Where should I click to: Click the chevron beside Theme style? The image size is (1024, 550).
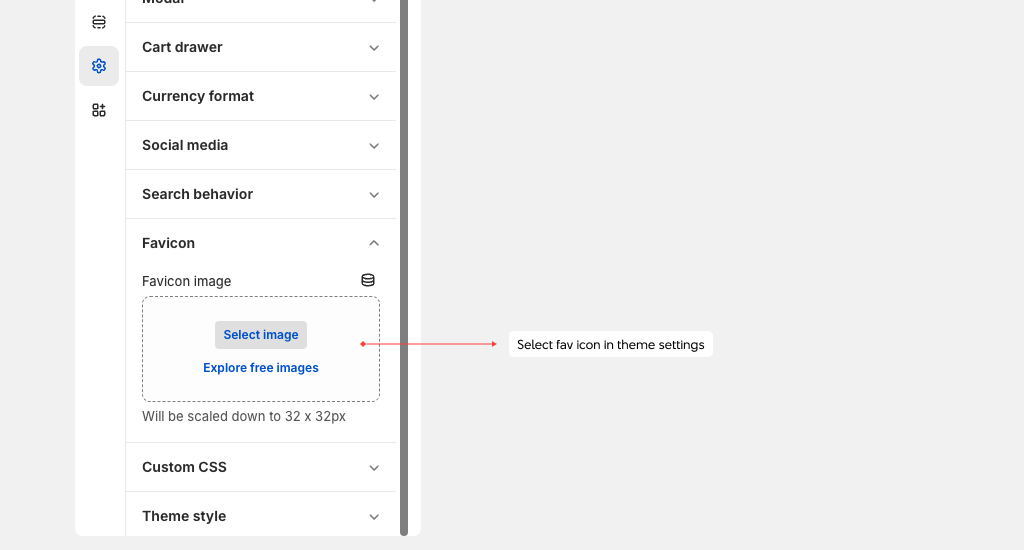pos(374,517)
